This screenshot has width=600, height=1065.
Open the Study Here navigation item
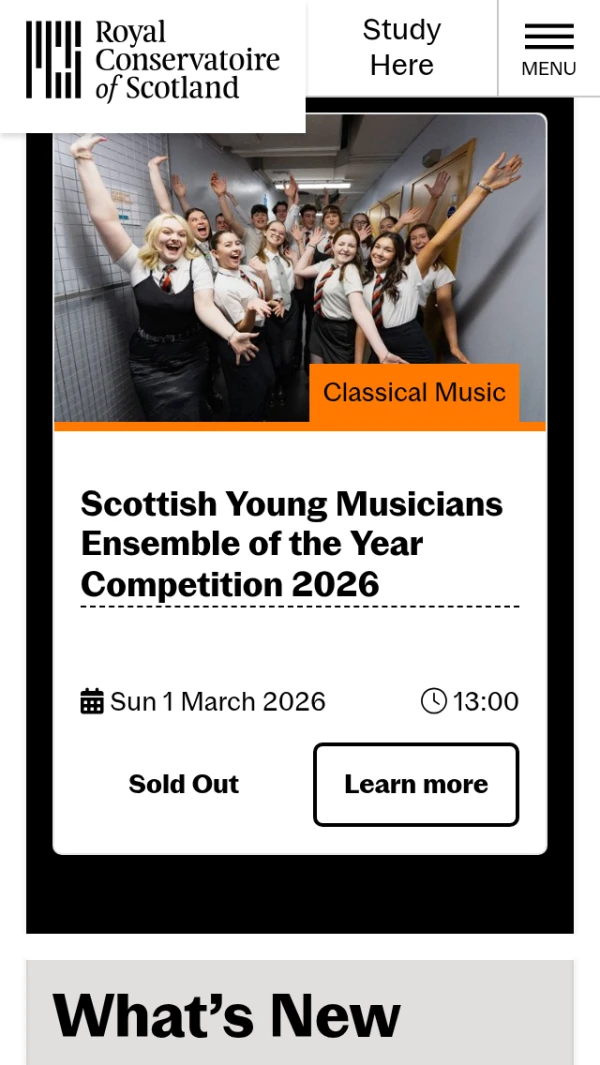[401, 47]
